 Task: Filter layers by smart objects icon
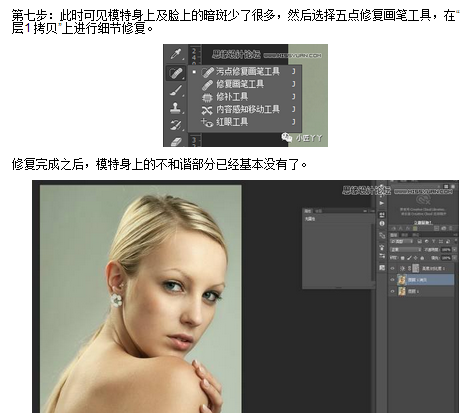pos(448,242)
